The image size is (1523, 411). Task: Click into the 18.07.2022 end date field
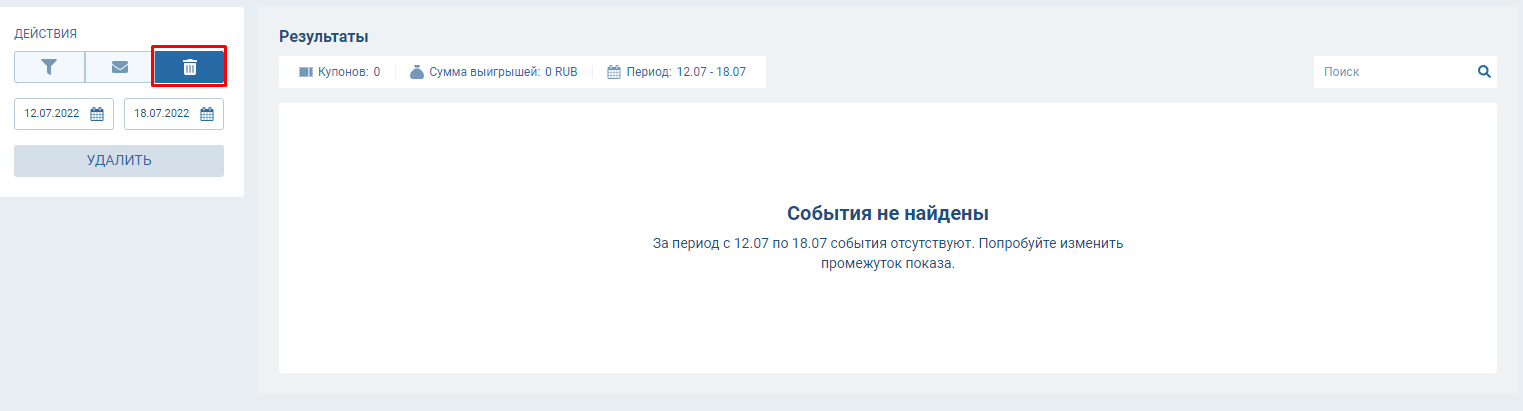(x=162, y=114)
